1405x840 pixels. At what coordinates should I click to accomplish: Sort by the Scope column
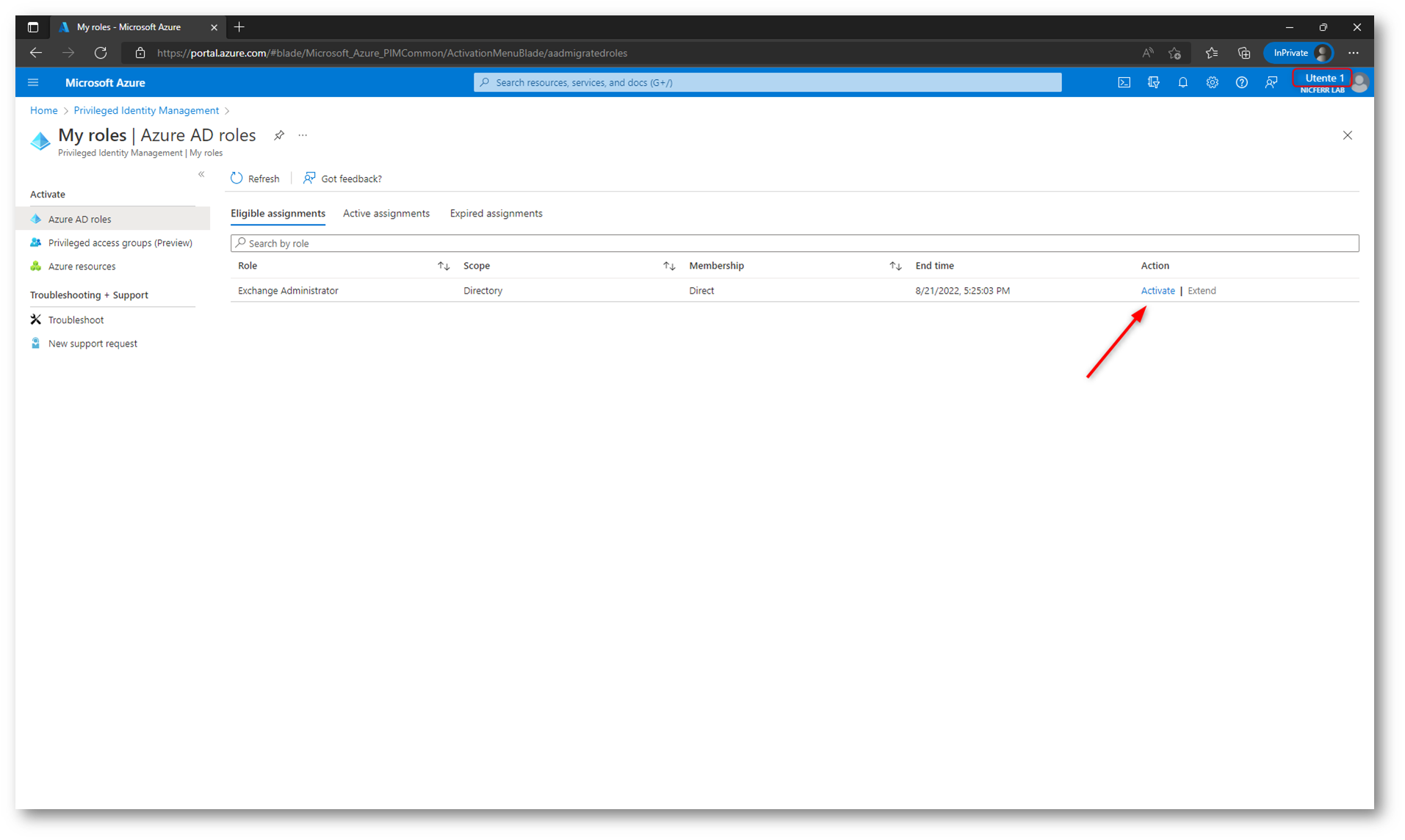pyautogui.click(x=668, y=266)
